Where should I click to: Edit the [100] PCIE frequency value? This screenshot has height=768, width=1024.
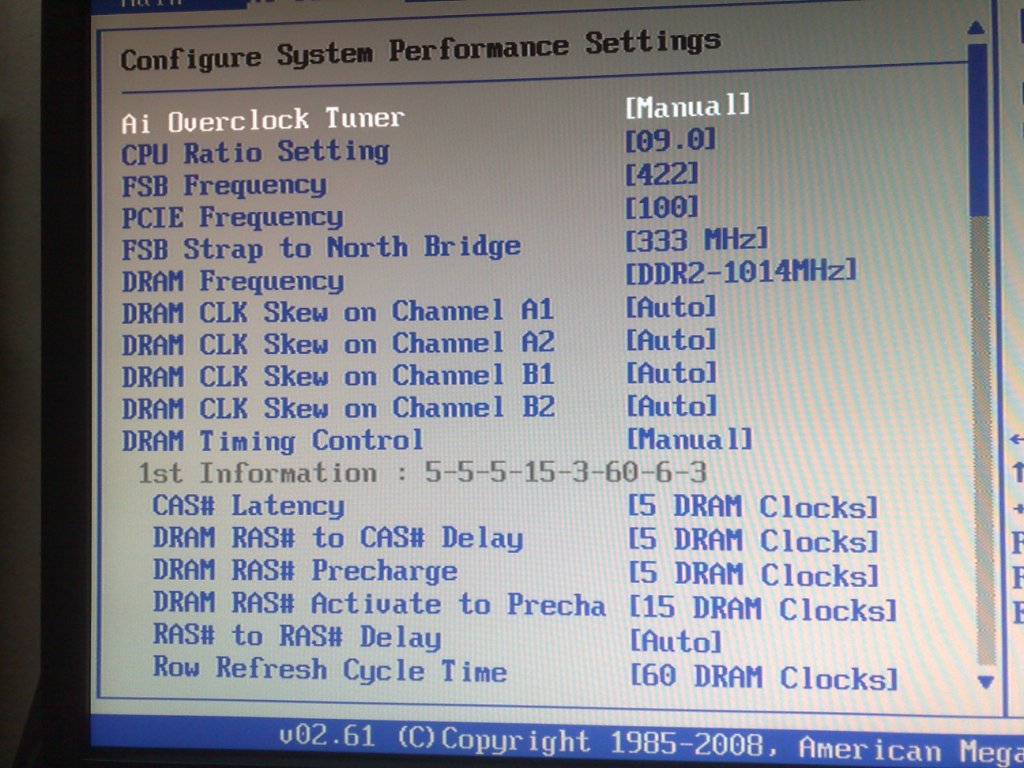(x=662, y=207)
